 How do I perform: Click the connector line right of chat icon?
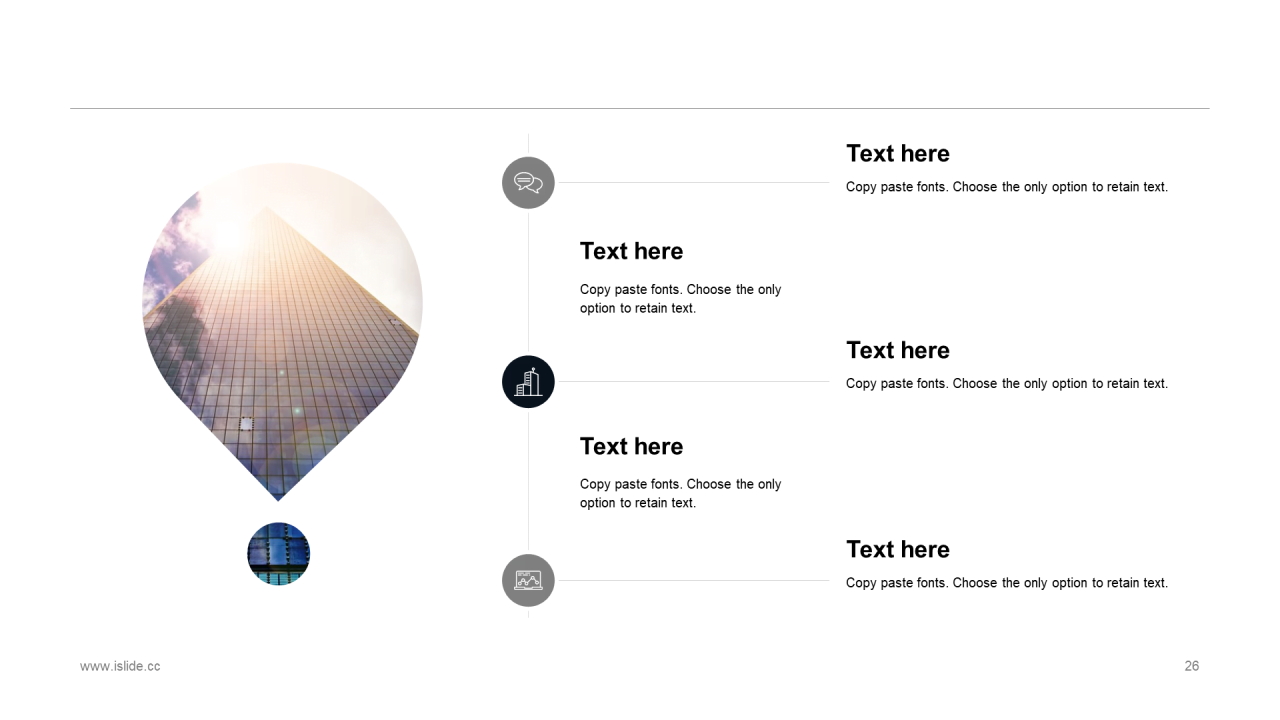694,183
